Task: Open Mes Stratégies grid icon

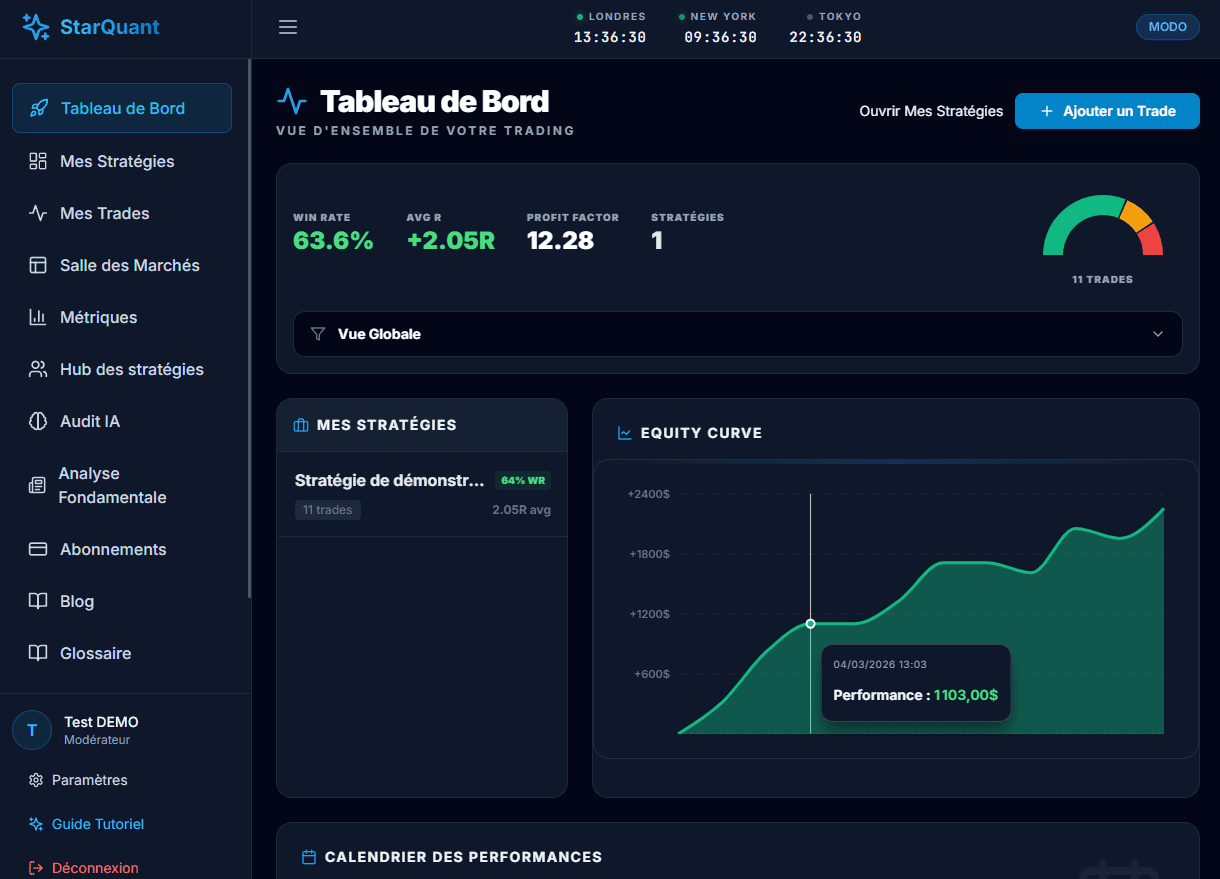Action: 38,161
